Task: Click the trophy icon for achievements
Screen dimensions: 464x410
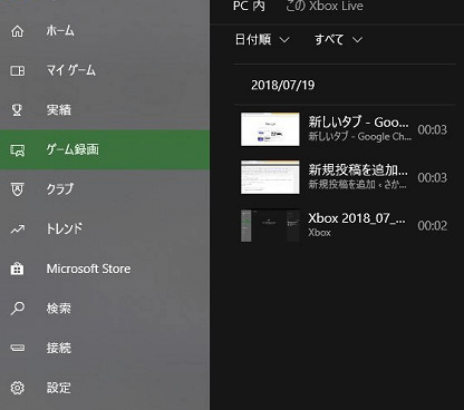Action: tap(17, 110)
